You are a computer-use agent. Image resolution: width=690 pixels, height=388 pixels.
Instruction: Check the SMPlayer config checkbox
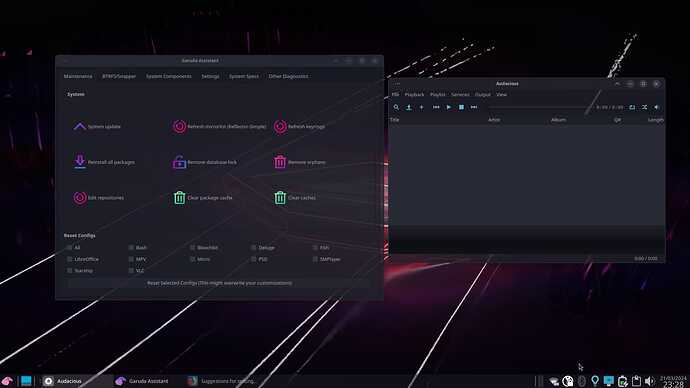tap(315, 259)
